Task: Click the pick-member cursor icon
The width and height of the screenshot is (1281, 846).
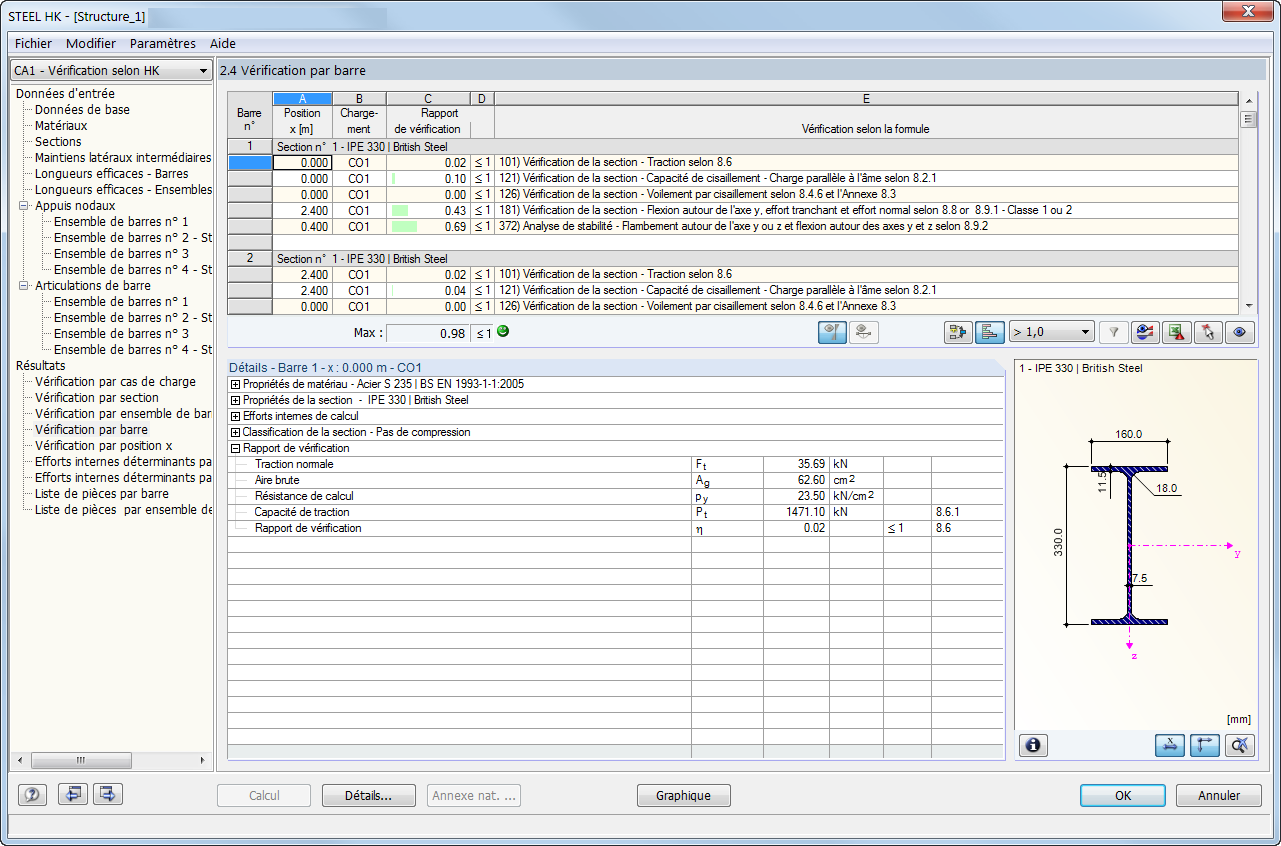Action: [x=1209, y=332]
